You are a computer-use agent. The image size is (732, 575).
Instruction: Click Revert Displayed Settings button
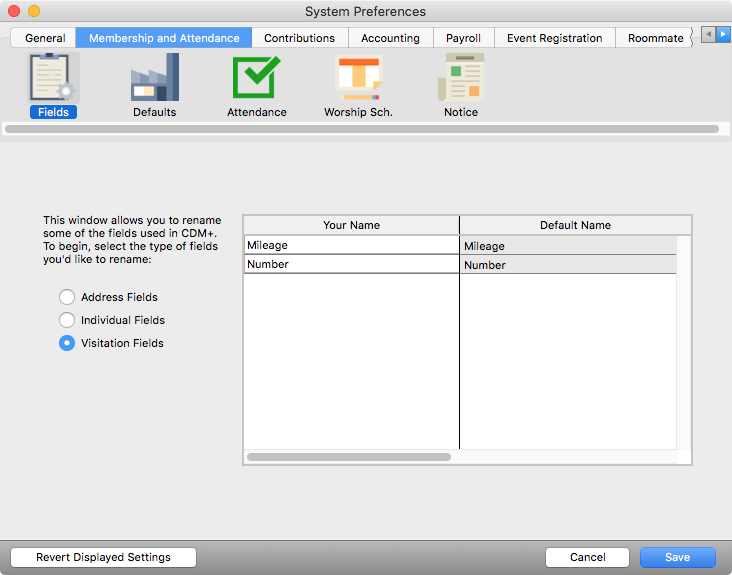click(x=103, y=557)
